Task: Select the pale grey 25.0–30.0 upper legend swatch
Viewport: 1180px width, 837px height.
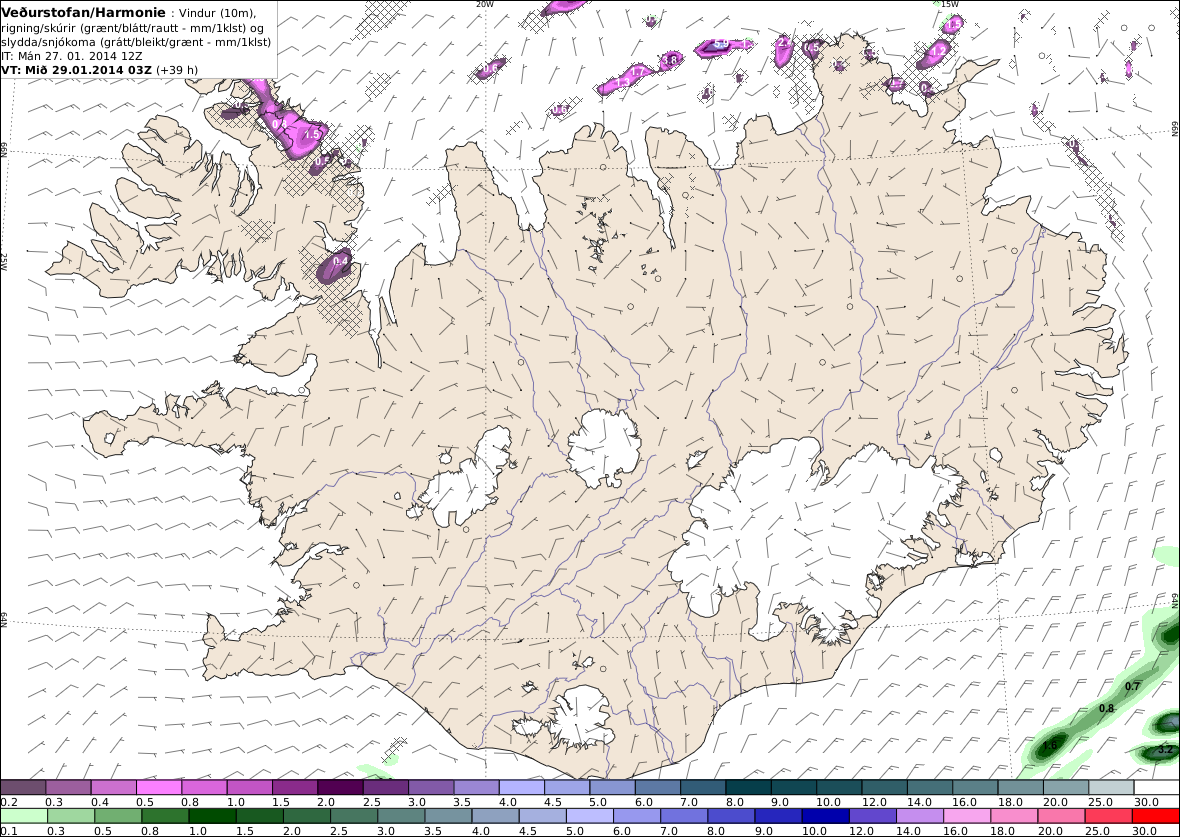Action: [x=1112, y=787]
